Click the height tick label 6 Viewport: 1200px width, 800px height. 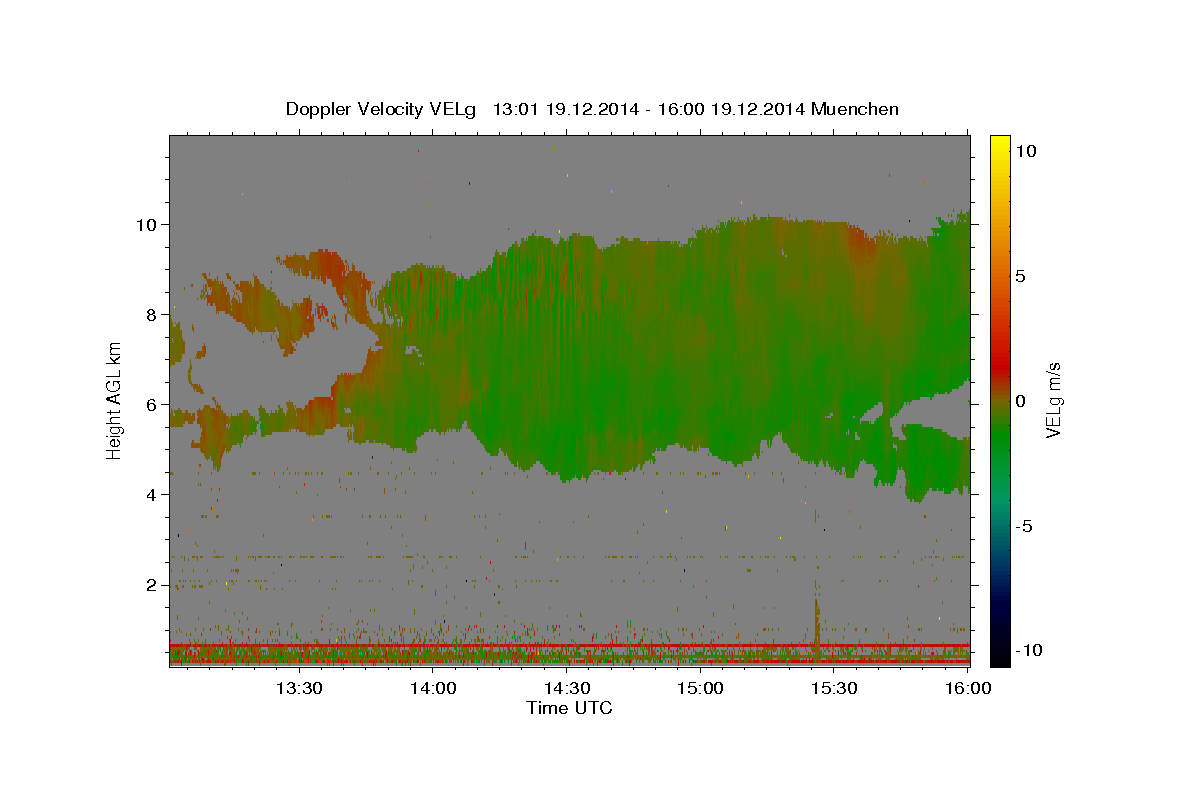coord(152,404)
